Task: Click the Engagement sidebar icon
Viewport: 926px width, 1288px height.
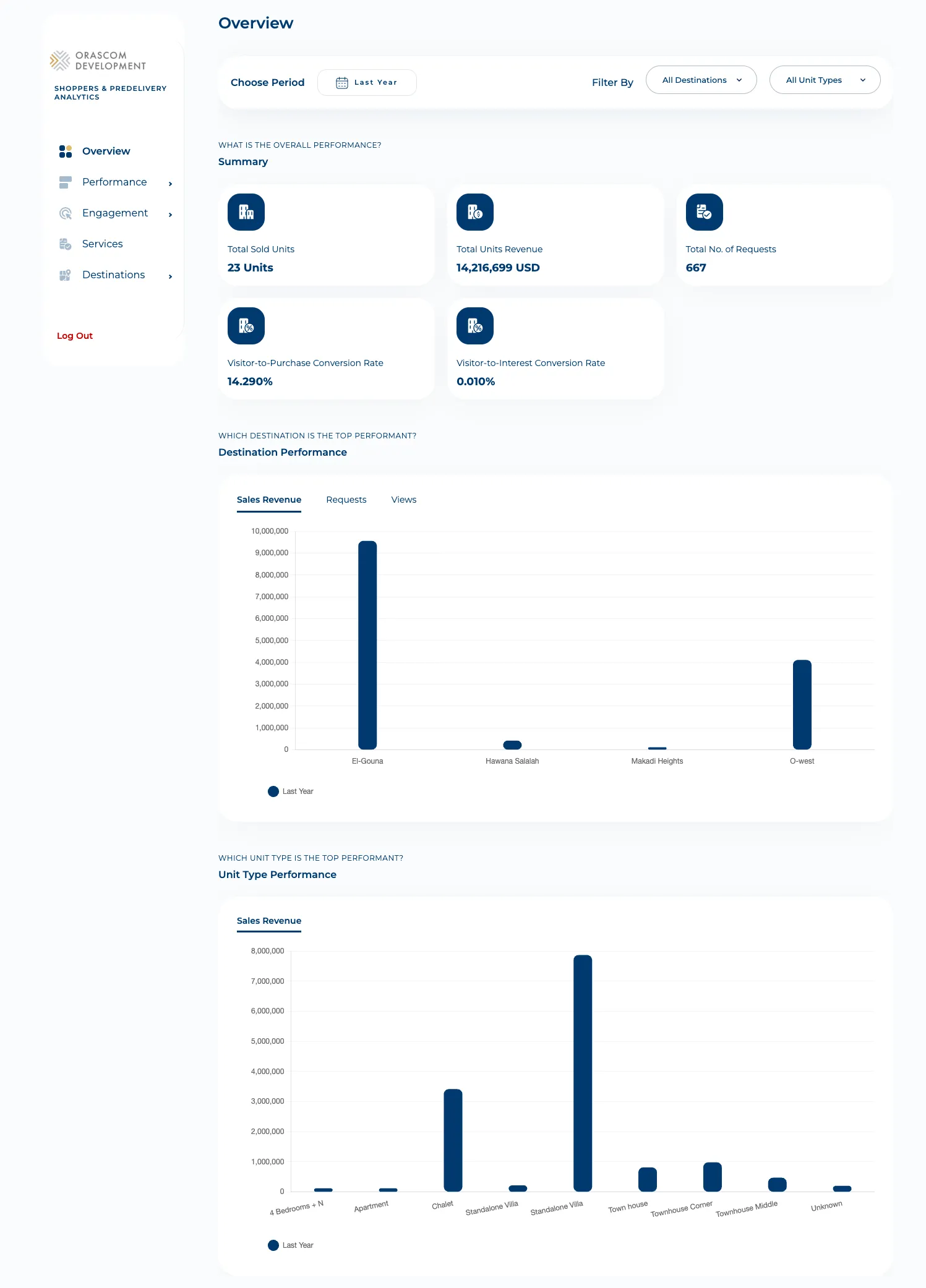Action: (x=66, y=213)
